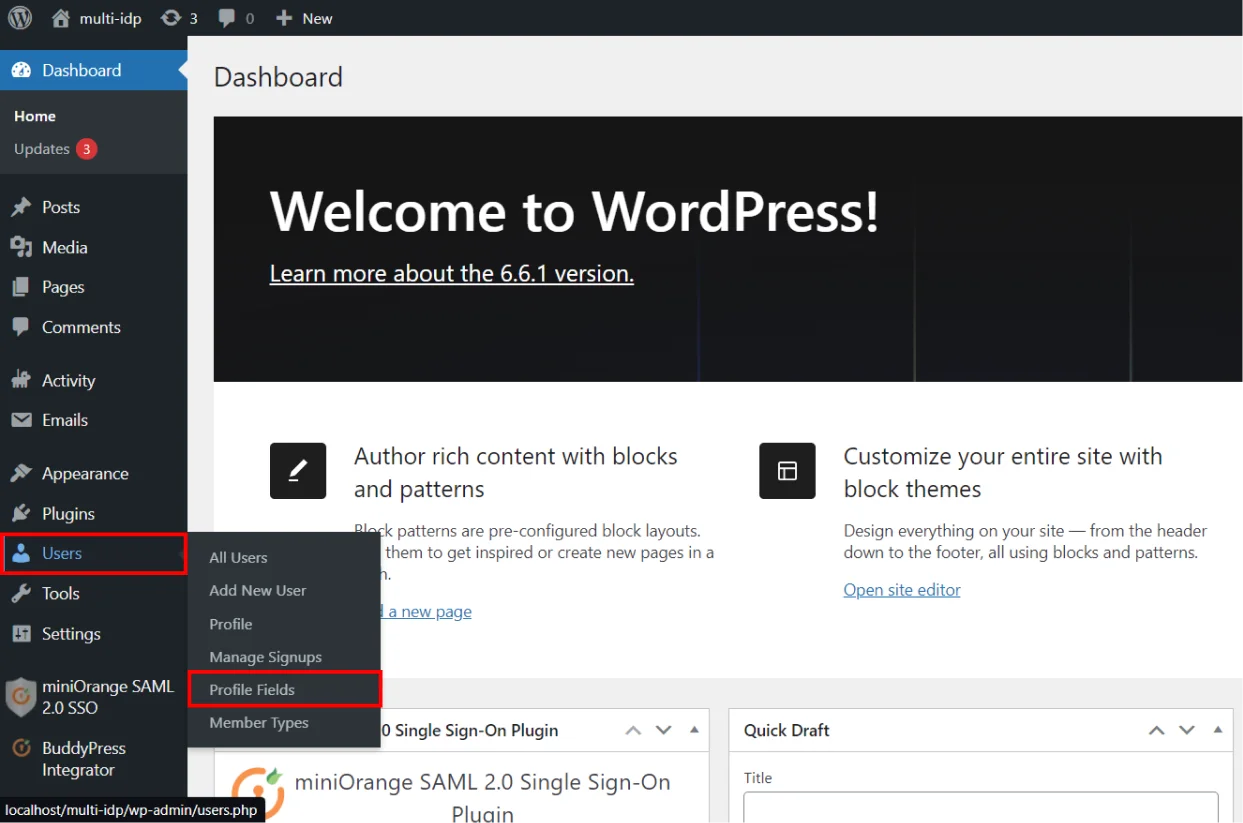The height and width of the screenshot is (823, 1243).
Task: Click the Settings menu label
Action: point(71,634)
